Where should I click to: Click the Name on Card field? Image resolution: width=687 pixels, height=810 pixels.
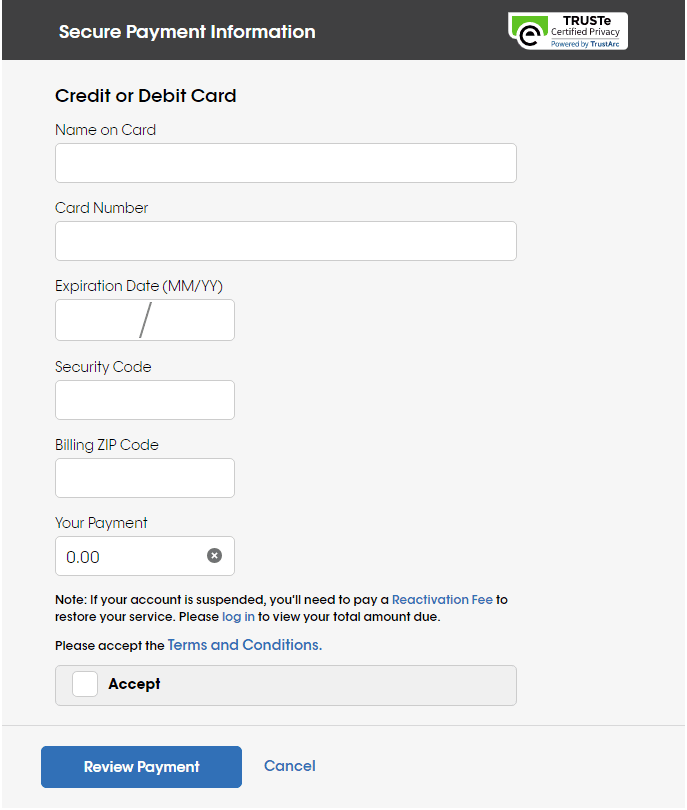click(285, 162)
